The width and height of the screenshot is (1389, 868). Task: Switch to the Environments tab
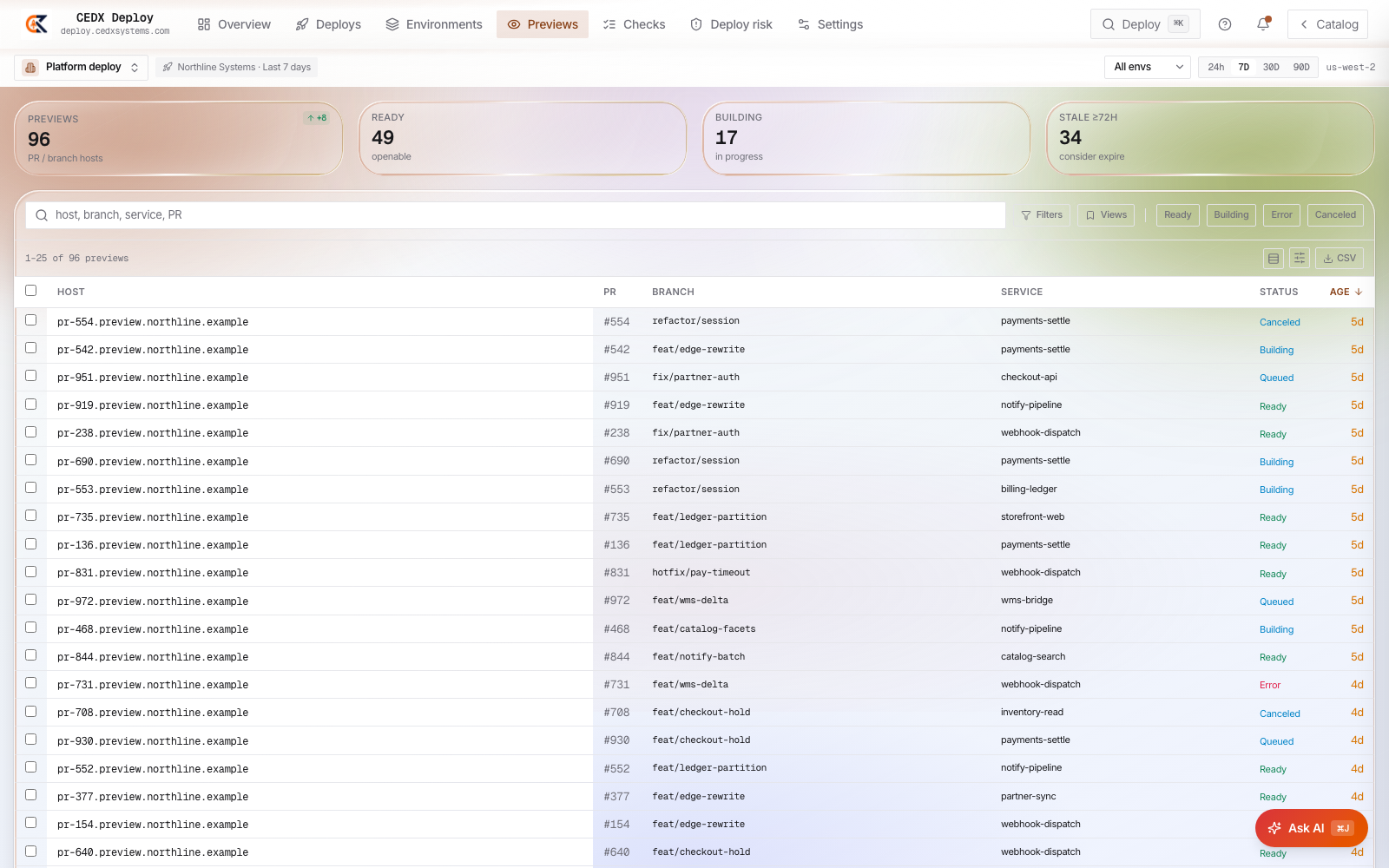point(434,24)
